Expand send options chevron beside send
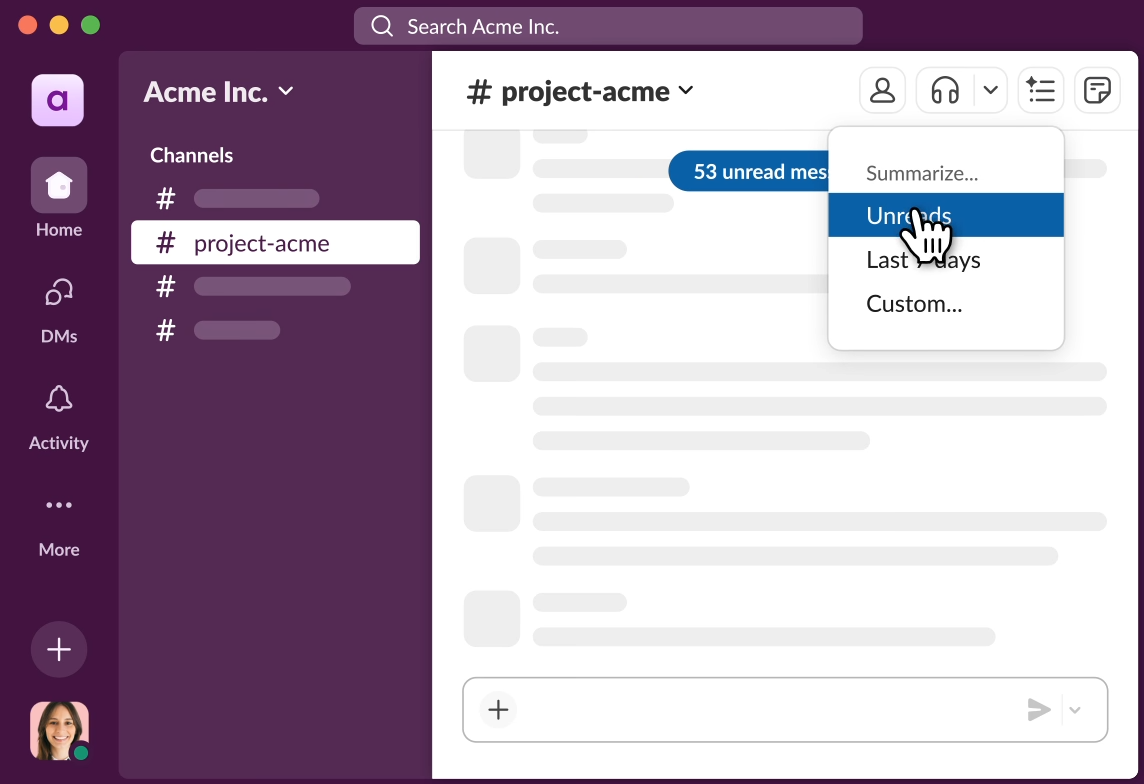This screenshot has width=1144, height=784. (x=1076, y=710)
